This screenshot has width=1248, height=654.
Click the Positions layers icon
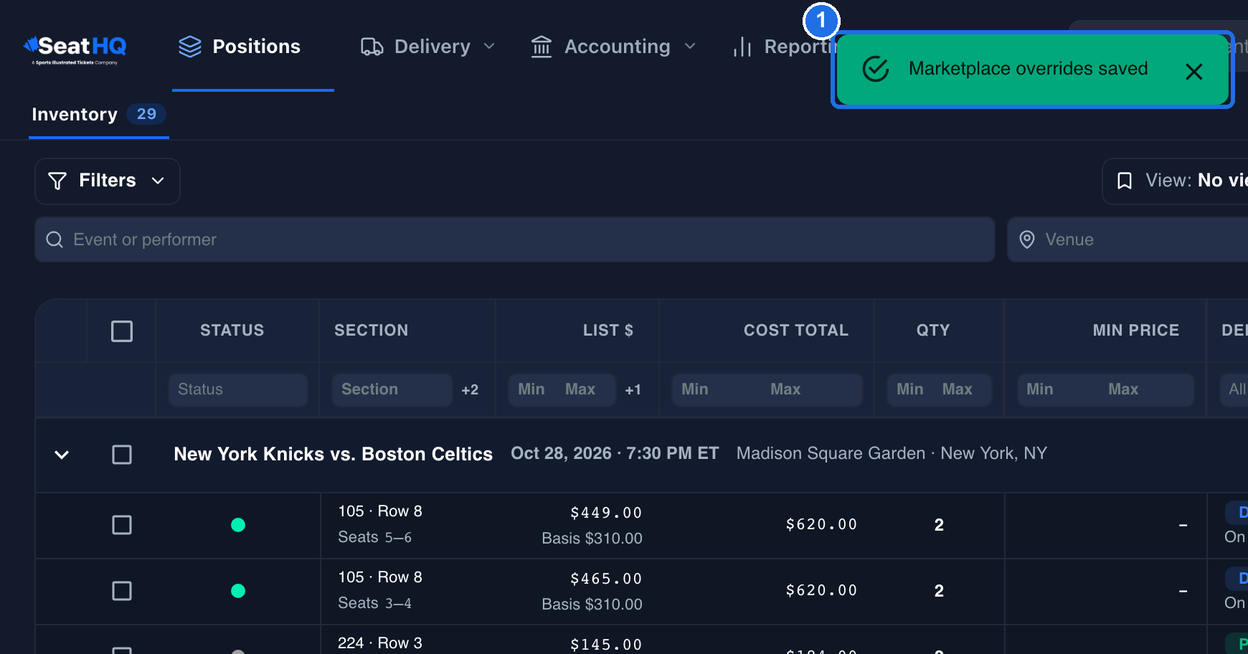point(190,47)
